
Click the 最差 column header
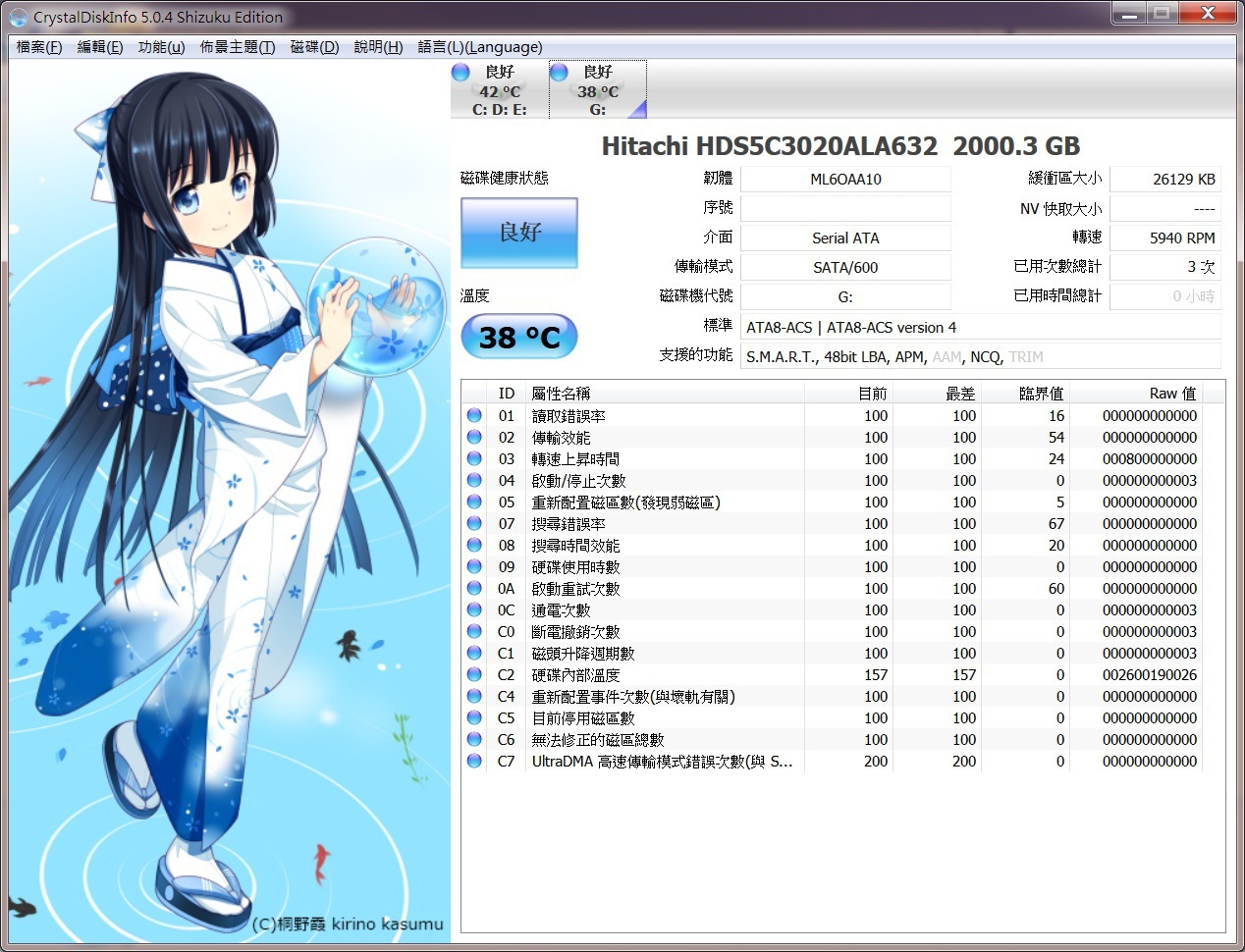[x=937, y=393]
